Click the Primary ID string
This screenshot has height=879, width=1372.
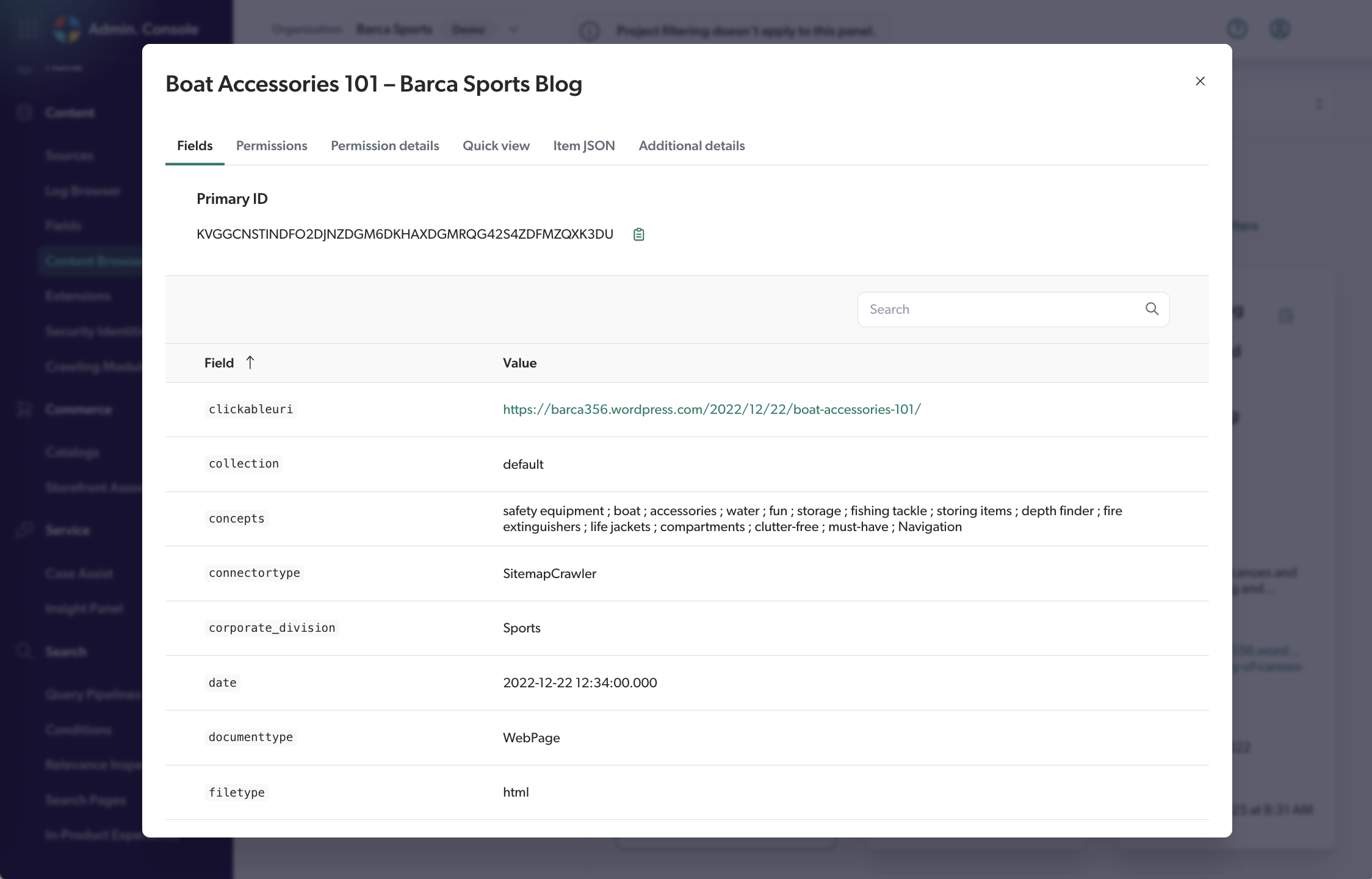[x=405, y=234]
